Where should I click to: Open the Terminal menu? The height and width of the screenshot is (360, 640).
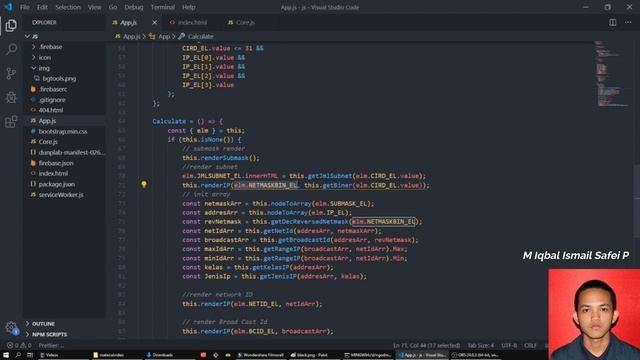tap(162, 7)
